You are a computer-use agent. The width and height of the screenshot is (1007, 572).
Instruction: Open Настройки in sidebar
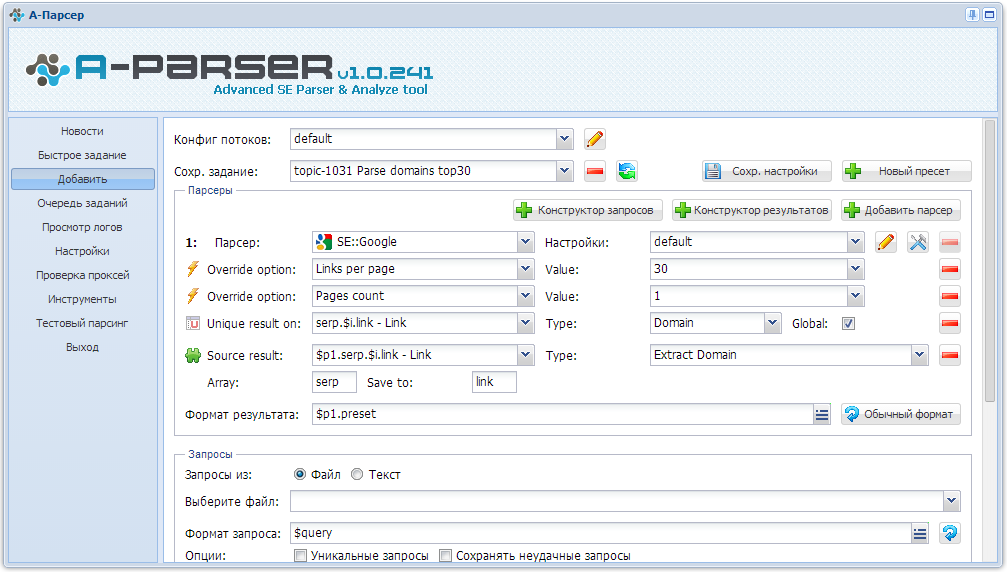[82, 251]
